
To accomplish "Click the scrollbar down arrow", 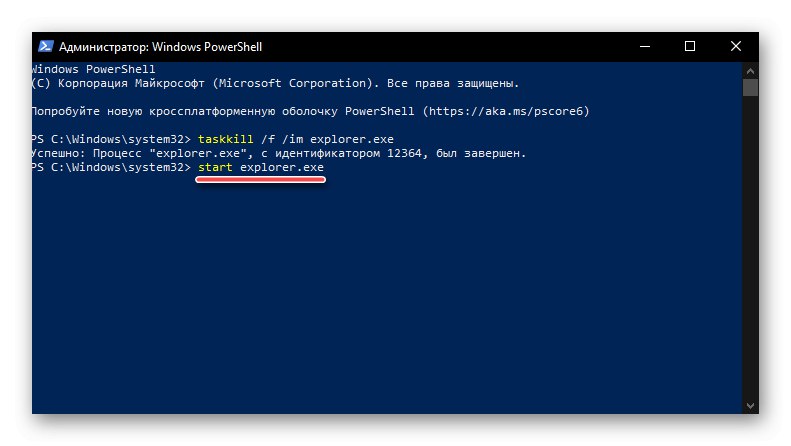I will click(x=750, y=405).
